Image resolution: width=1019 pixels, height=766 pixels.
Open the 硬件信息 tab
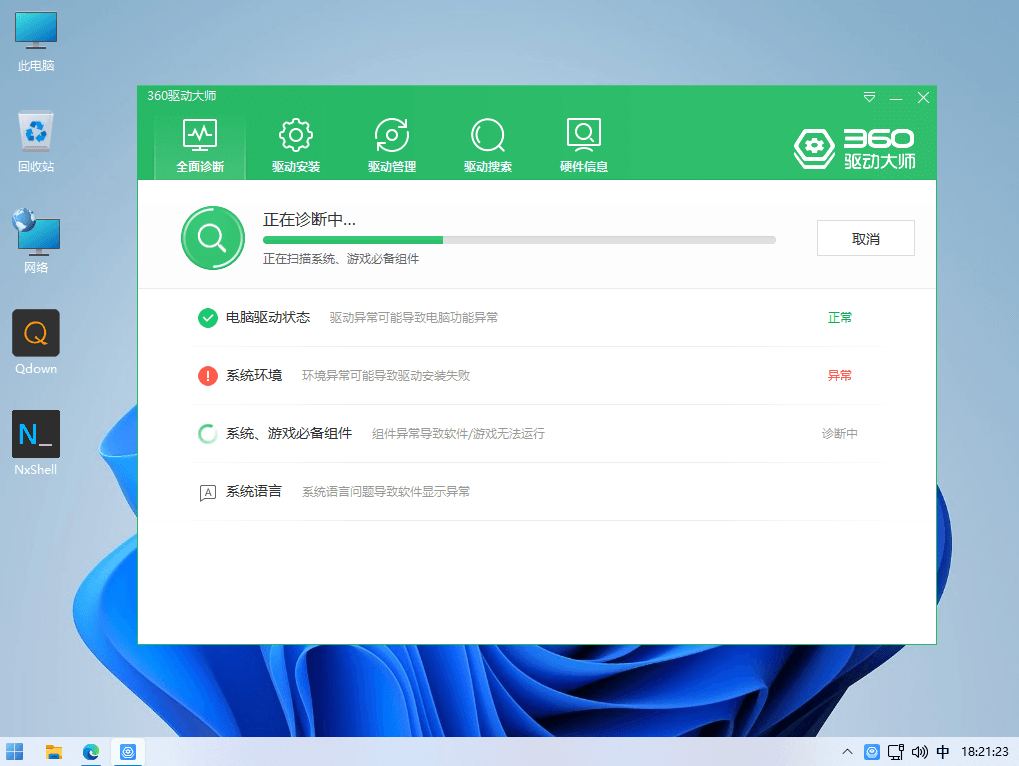click(x=584, y=146)
